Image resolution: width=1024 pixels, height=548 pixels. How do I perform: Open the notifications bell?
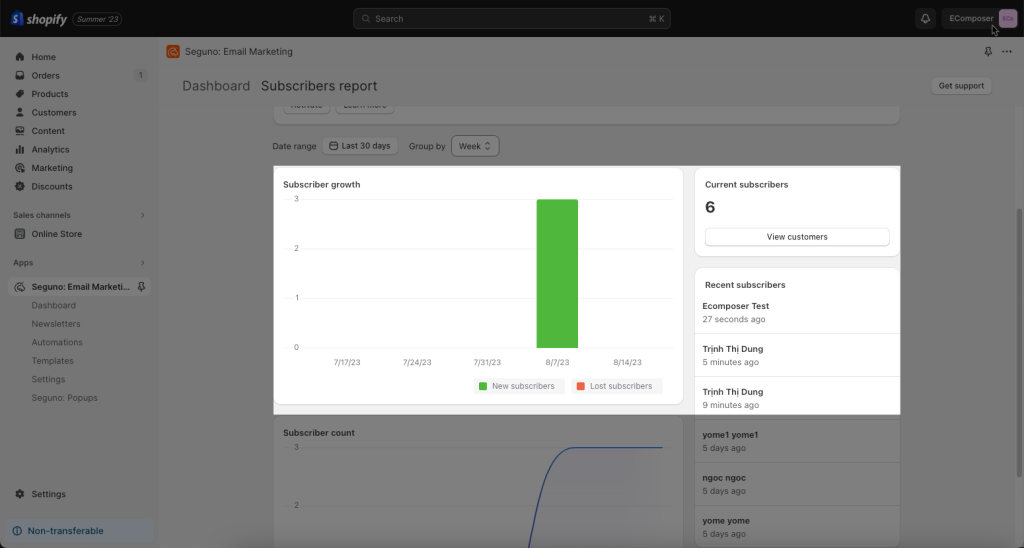tap(925, 19)
